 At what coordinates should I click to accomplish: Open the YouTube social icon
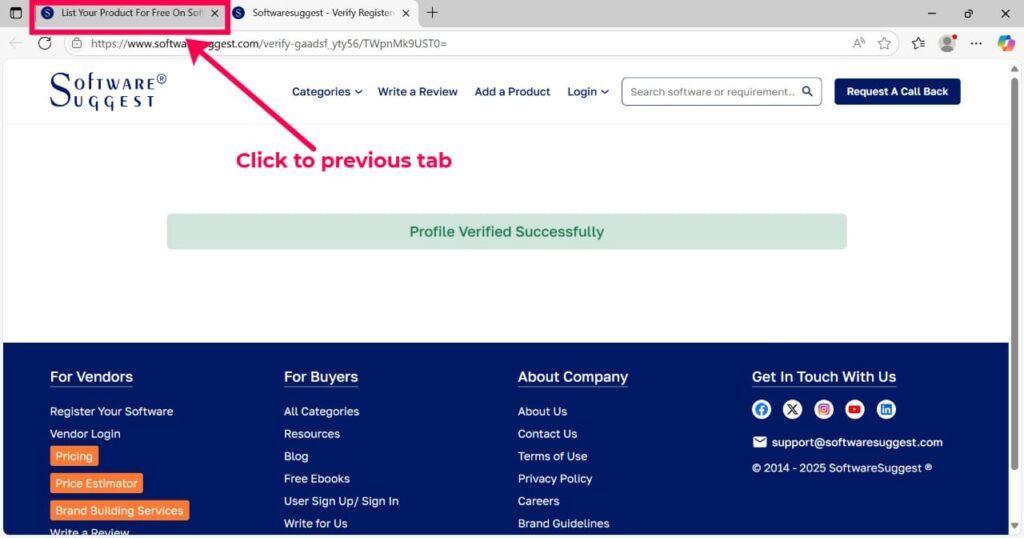click(854, 409)
